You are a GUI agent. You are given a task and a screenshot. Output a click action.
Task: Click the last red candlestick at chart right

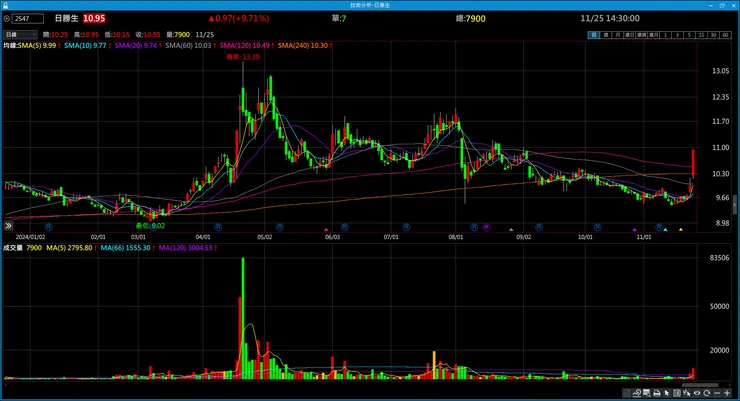pyautogui.click(x=693, y=163)
